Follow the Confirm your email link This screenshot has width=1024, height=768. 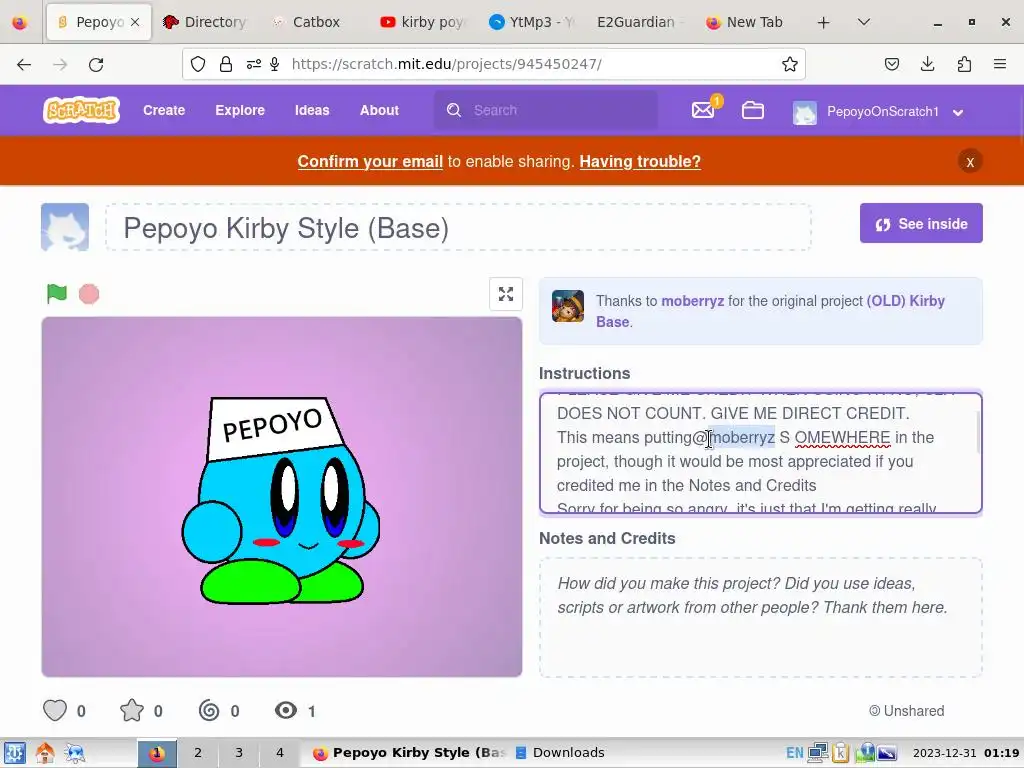pyautogui.click(x=370, y=161)
